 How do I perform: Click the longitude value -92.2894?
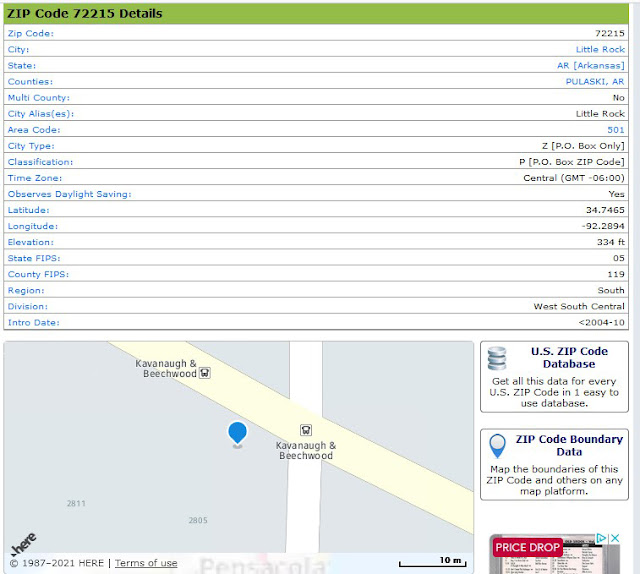(x=603, y=226)
